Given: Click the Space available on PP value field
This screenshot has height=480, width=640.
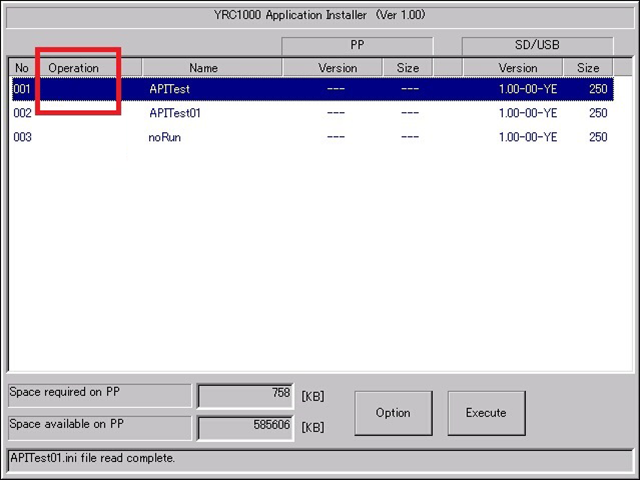Looking at the screenshot, I should (x=245, y=427).
